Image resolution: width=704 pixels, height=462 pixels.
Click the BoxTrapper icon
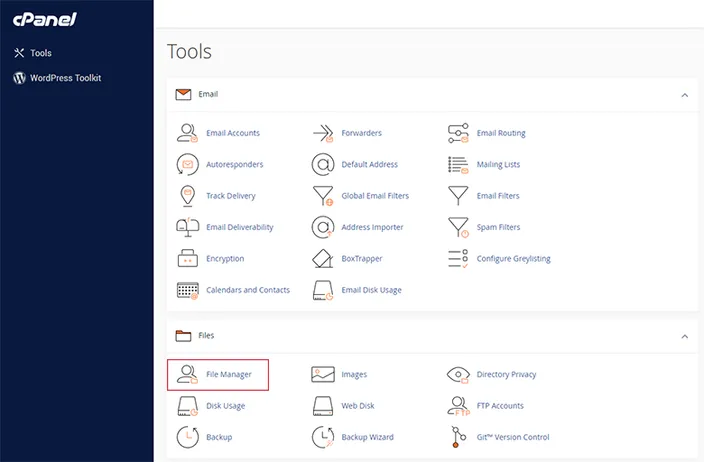pyautogui.click(x=322, y=259)
